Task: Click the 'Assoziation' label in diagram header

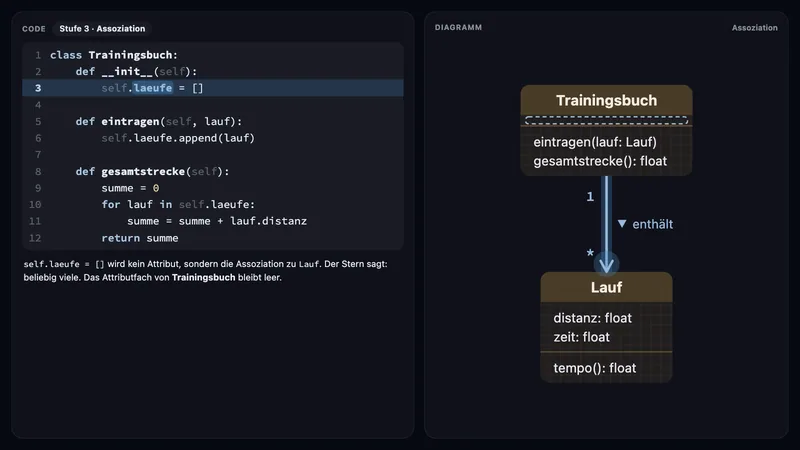Action: point(755,28)
